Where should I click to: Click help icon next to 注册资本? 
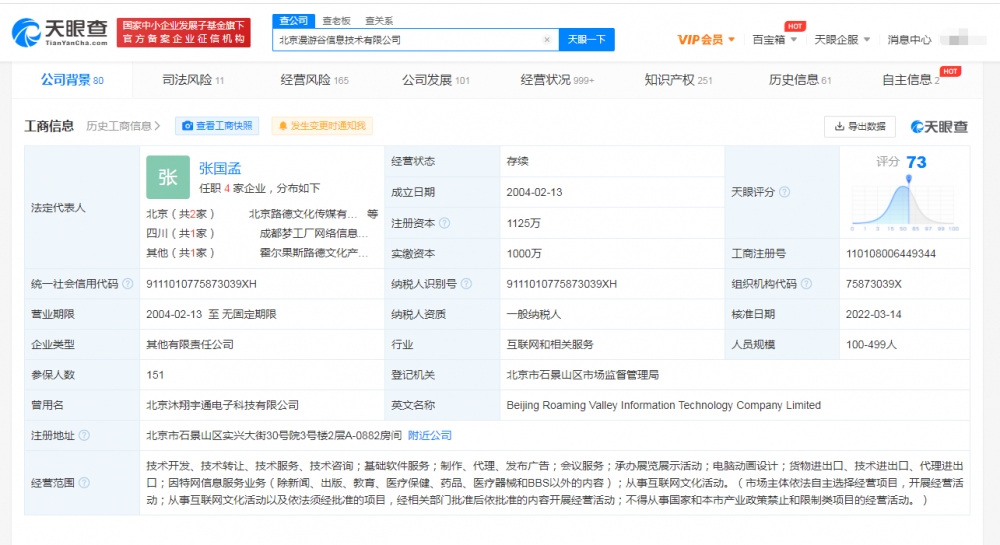[445, 223]
